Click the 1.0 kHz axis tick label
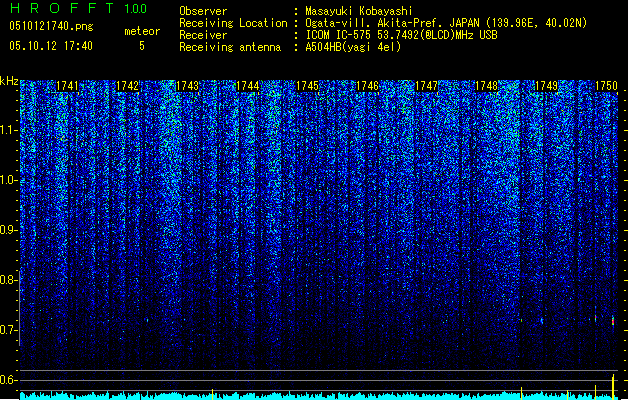Viewport: 629px width, 400px height. coord(9,180)
